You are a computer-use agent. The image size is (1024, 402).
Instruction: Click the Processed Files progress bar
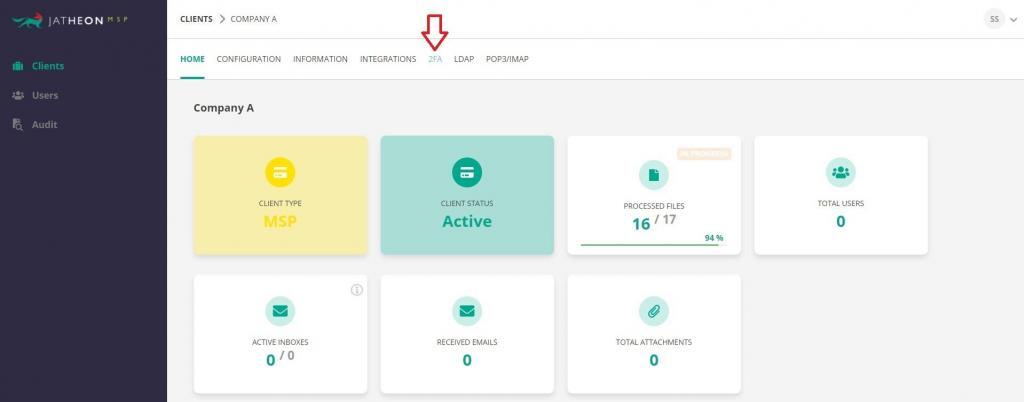tap(652, 245)
